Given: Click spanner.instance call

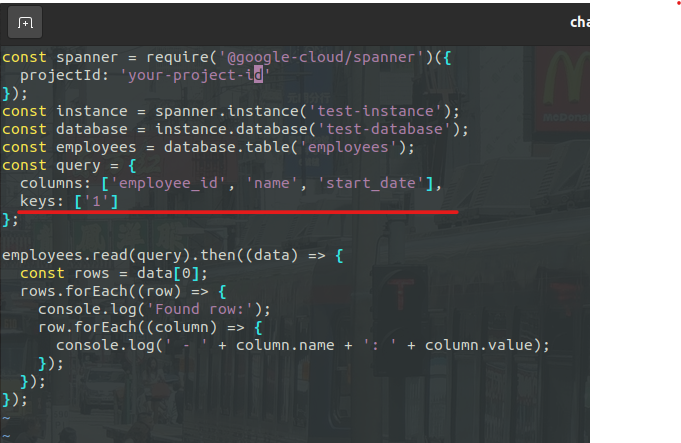Looking at the screenshot, I should [x=227, y=111].
